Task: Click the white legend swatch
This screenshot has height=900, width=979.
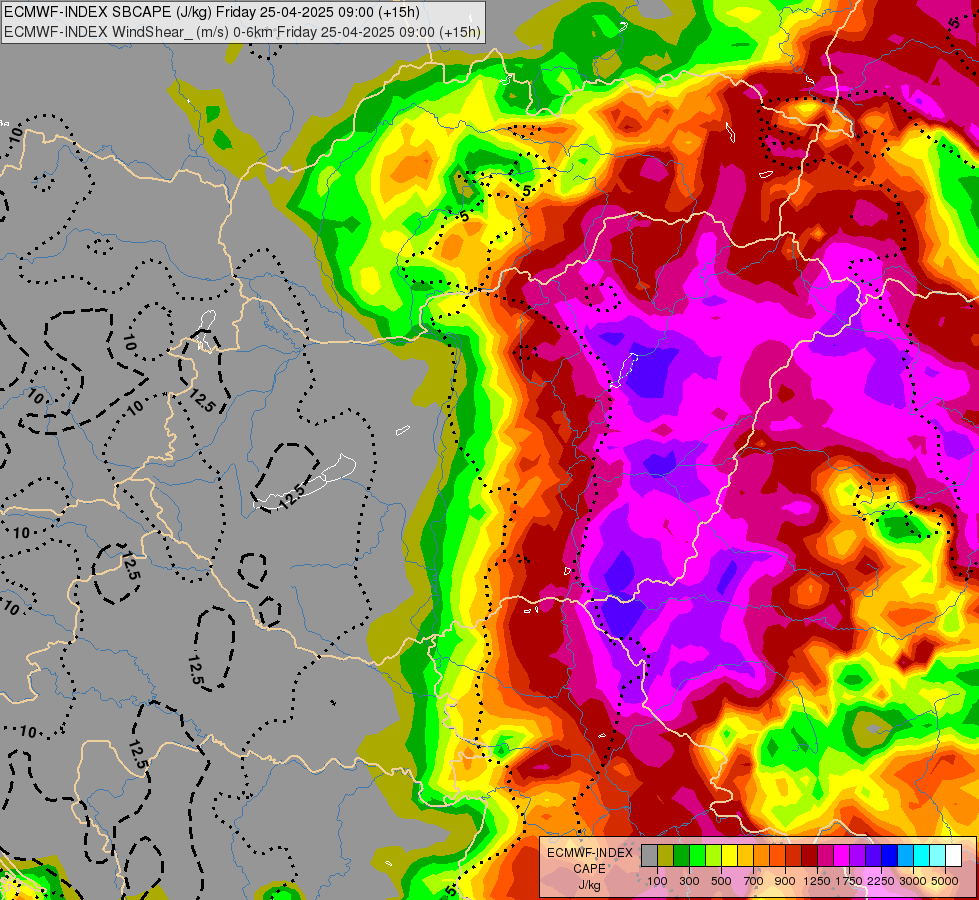Action: pyautogui.click(x=953, y=856)
